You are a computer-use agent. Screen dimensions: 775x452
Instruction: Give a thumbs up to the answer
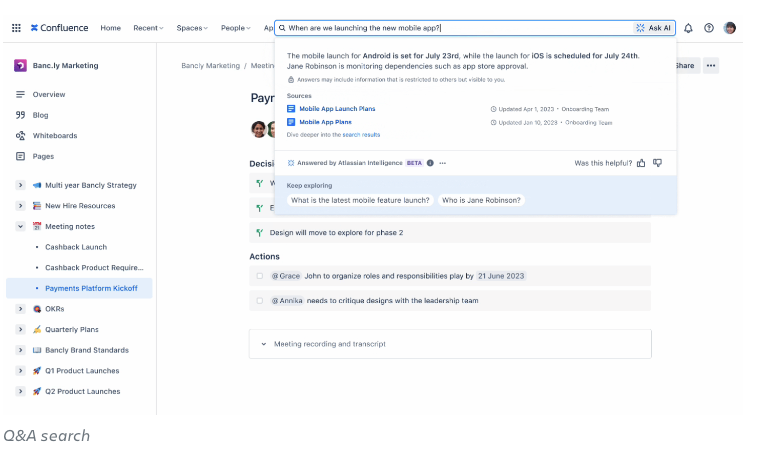tap(641, 163)
